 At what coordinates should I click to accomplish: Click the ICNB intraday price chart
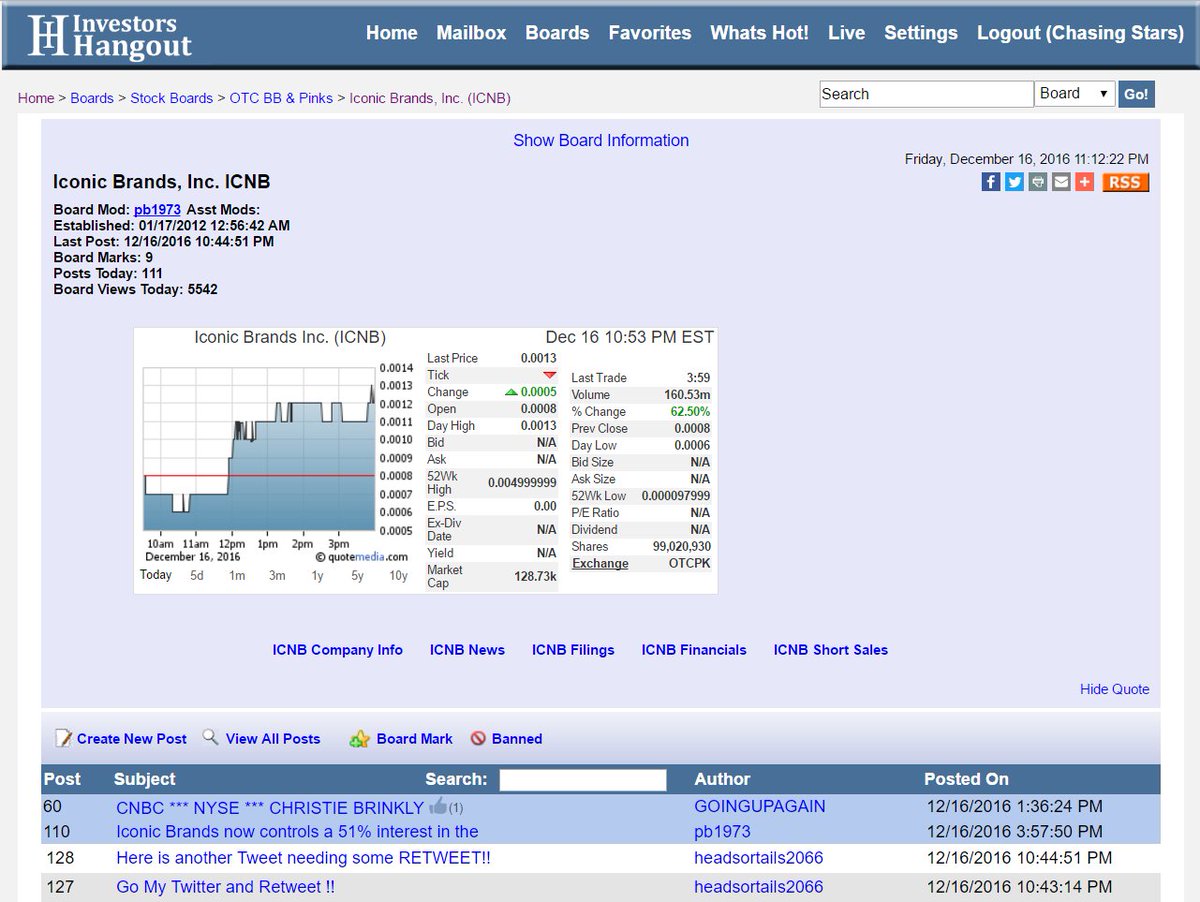coord(258,448)
